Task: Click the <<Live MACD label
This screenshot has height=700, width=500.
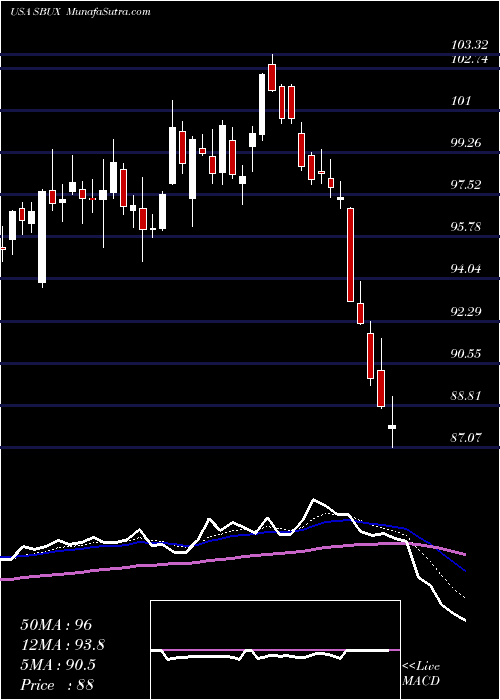Action: [x=421, y=673]
